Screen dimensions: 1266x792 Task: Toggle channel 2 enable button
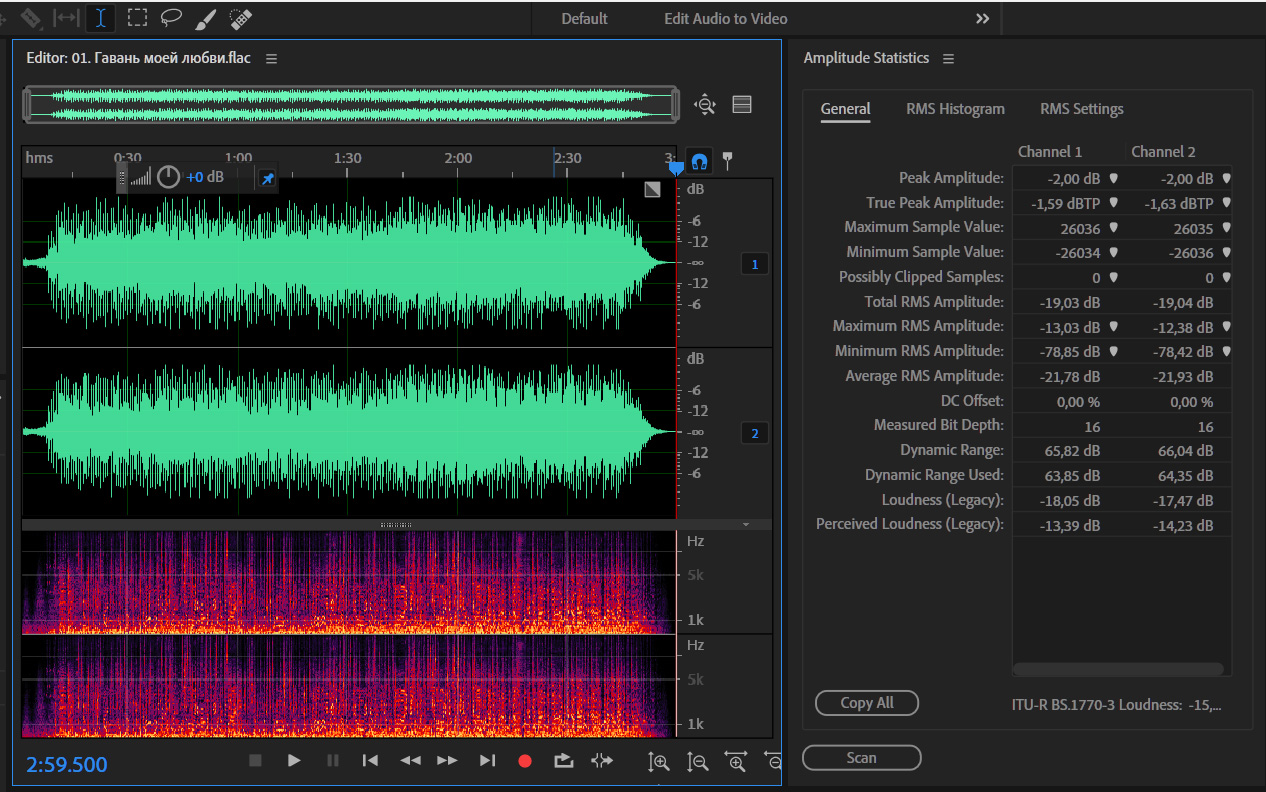click(755, 433)
